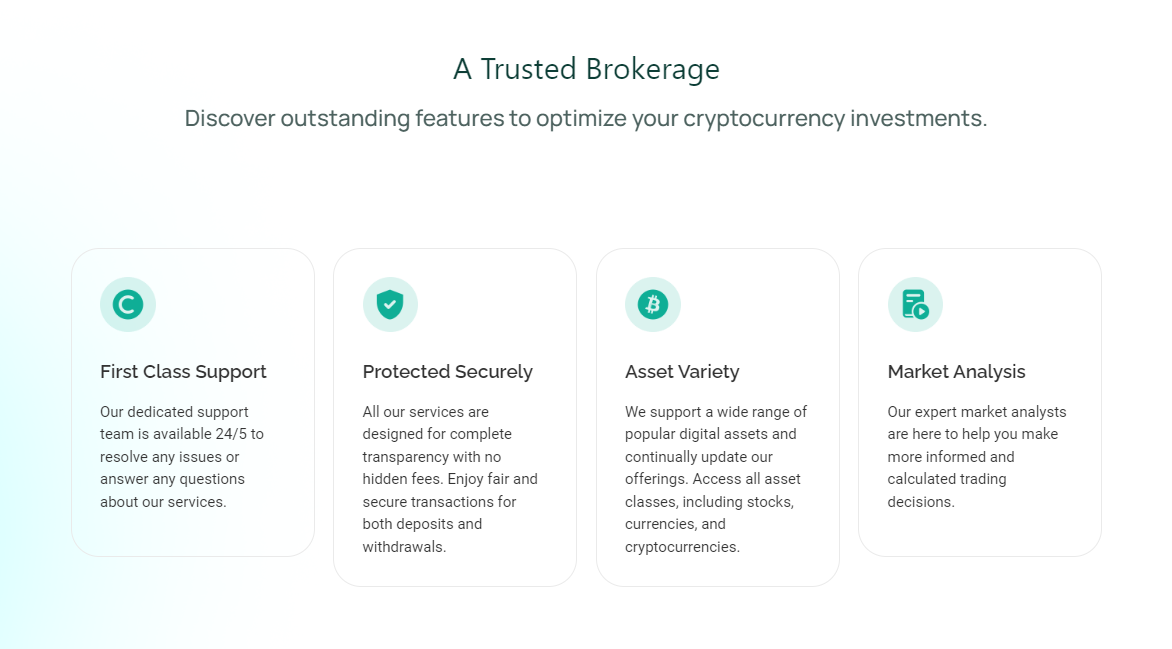Select the Protected Securely heading
Image resolution: width=1172 pixels, height=649 pixels.
tap(447, 372)
